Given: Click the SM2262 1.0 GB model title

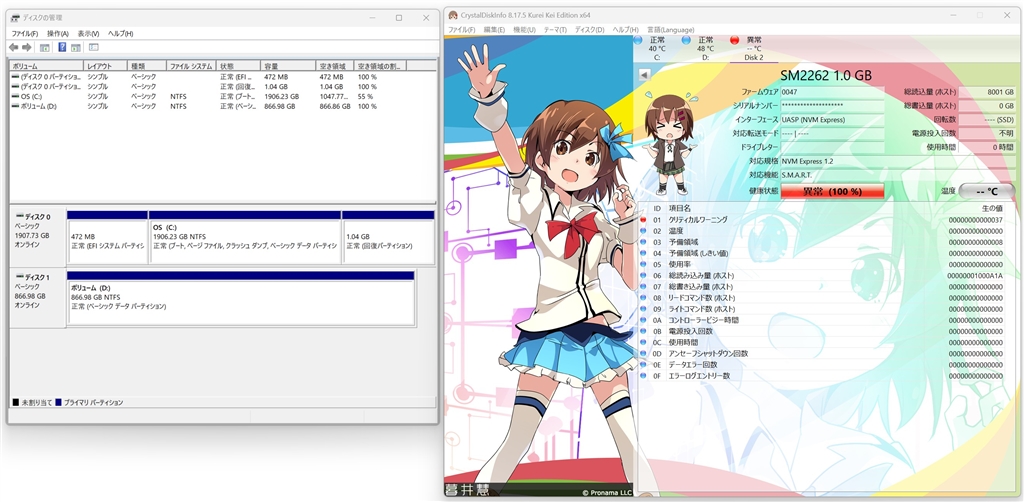Looking at the screenshot, I should click(825, 76).
